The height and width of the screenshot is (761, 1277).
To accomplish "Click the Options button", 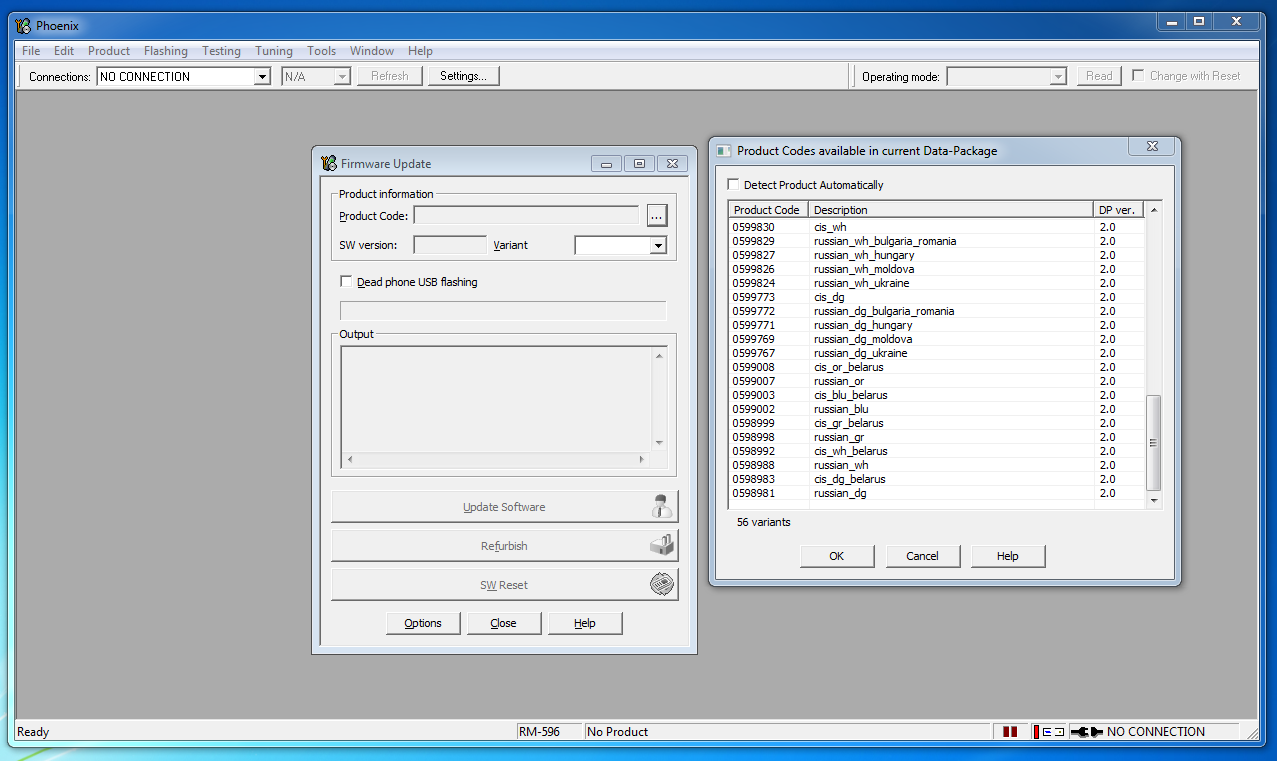I will pyautogui.click(x=423, y=623).
